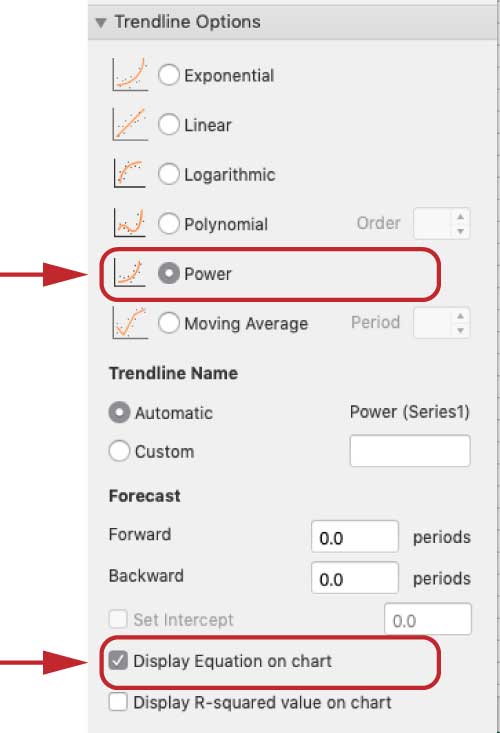Choose the Polynomial radio button
The width and height of the screenshot is (500, 733).
click(x=169, y=223)
